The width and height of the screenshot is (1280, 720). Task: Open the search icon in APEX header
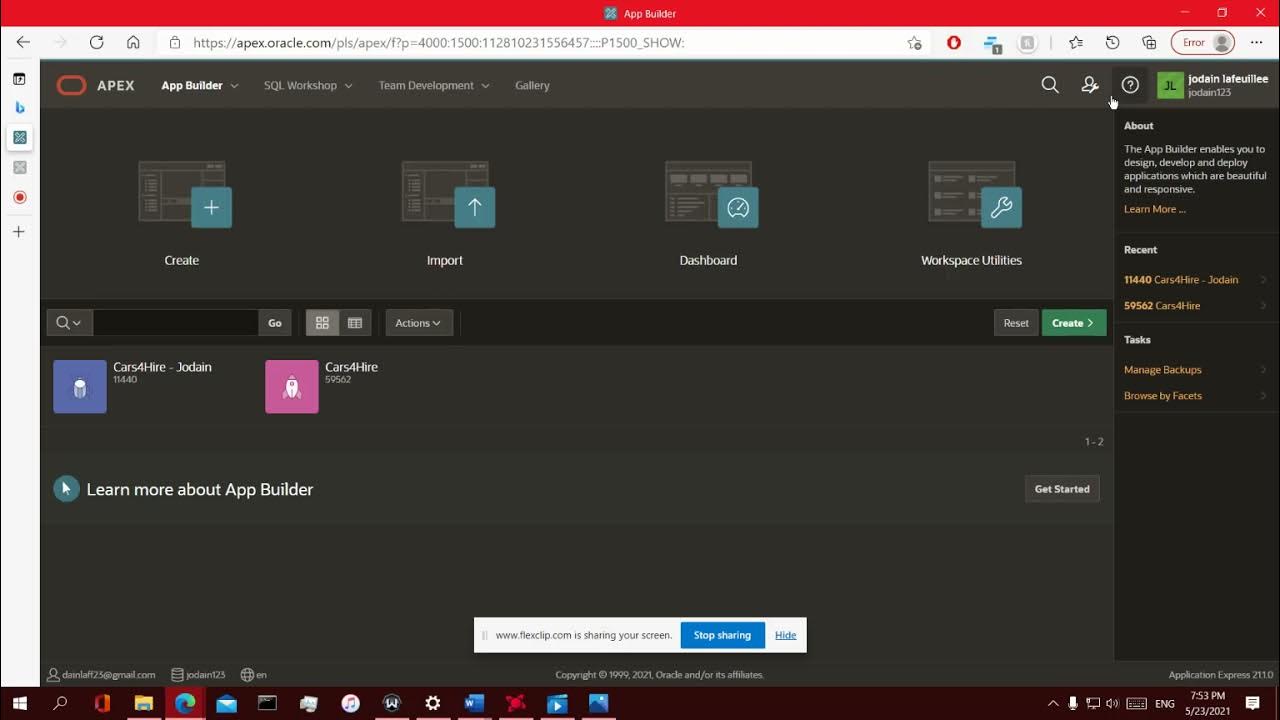point(1050,85)
